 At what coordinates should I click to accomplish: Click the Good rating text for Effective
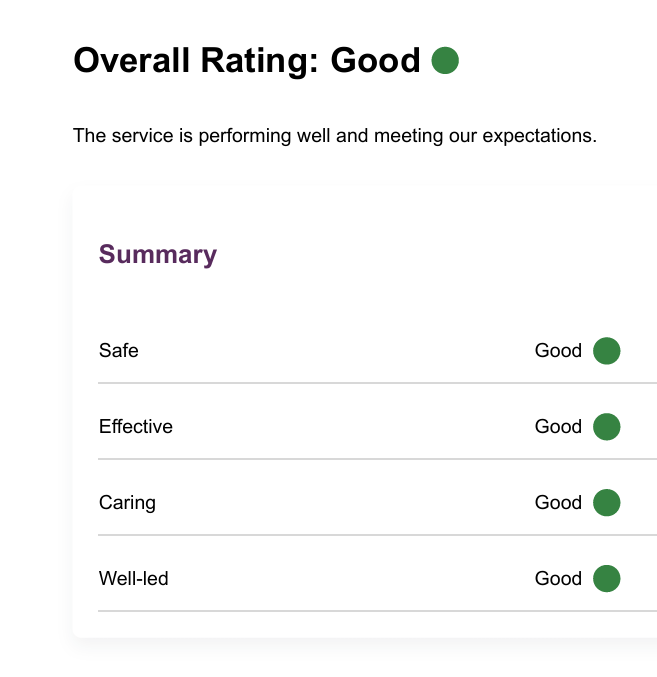pyautogui.click(x=558, y=427)
